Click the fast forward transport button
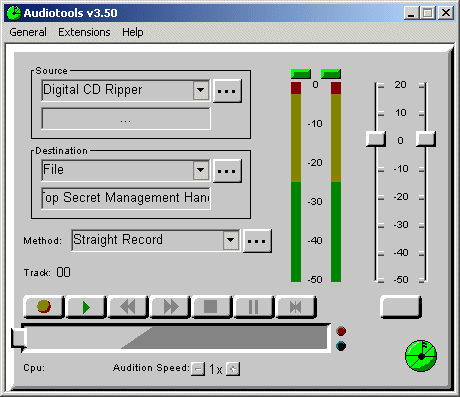This screenshot has height=397, width=460. 170,307
